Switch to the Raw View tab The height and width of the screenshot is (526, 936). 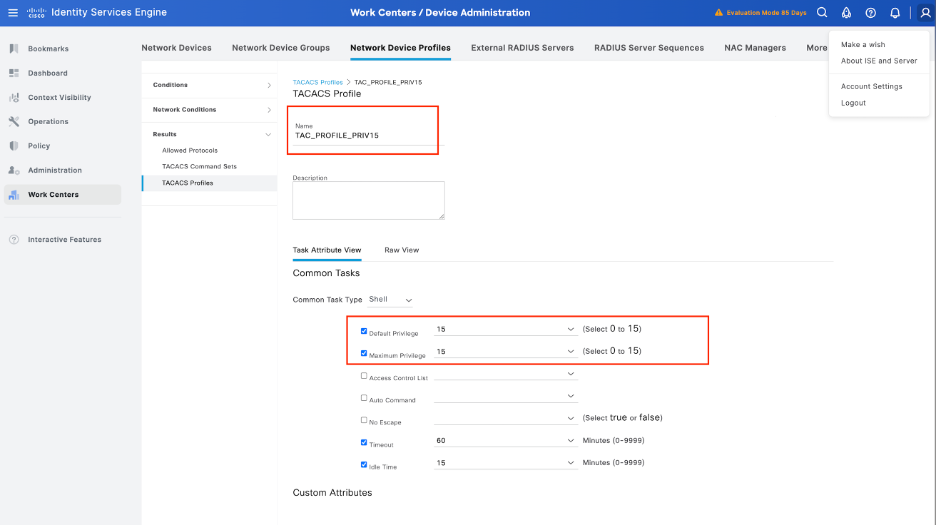(x=401, y=250)
